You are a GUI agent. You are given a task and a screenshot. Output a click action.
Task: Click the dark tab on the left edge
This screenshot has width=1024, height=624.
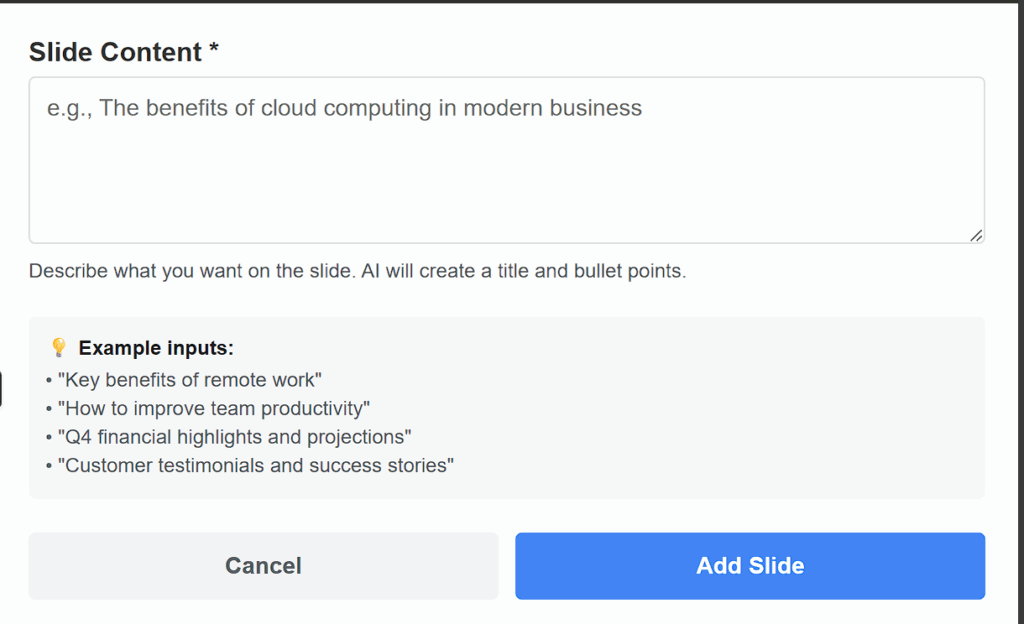(1, 389)
